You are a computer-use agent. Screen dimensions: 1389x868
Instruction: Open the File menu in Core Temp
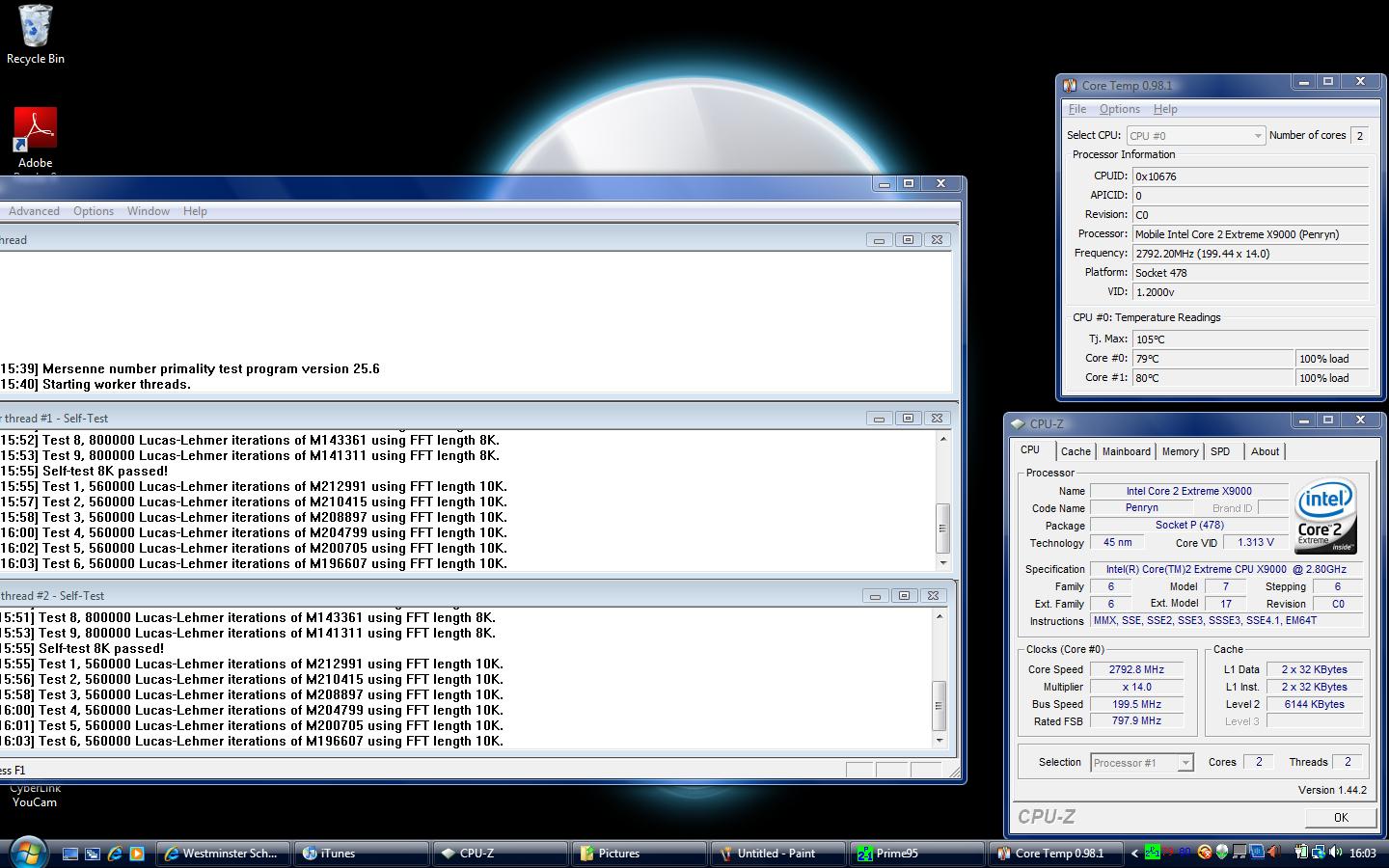1077,109
